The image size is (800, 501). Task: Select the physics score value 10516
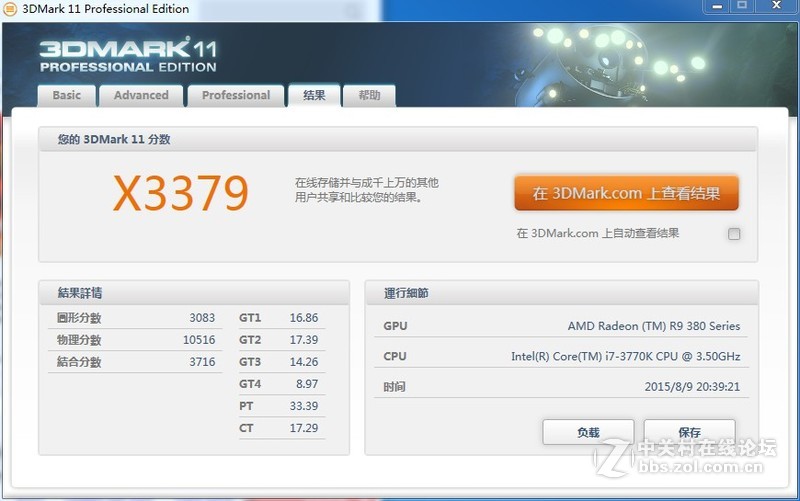[199, 340]
